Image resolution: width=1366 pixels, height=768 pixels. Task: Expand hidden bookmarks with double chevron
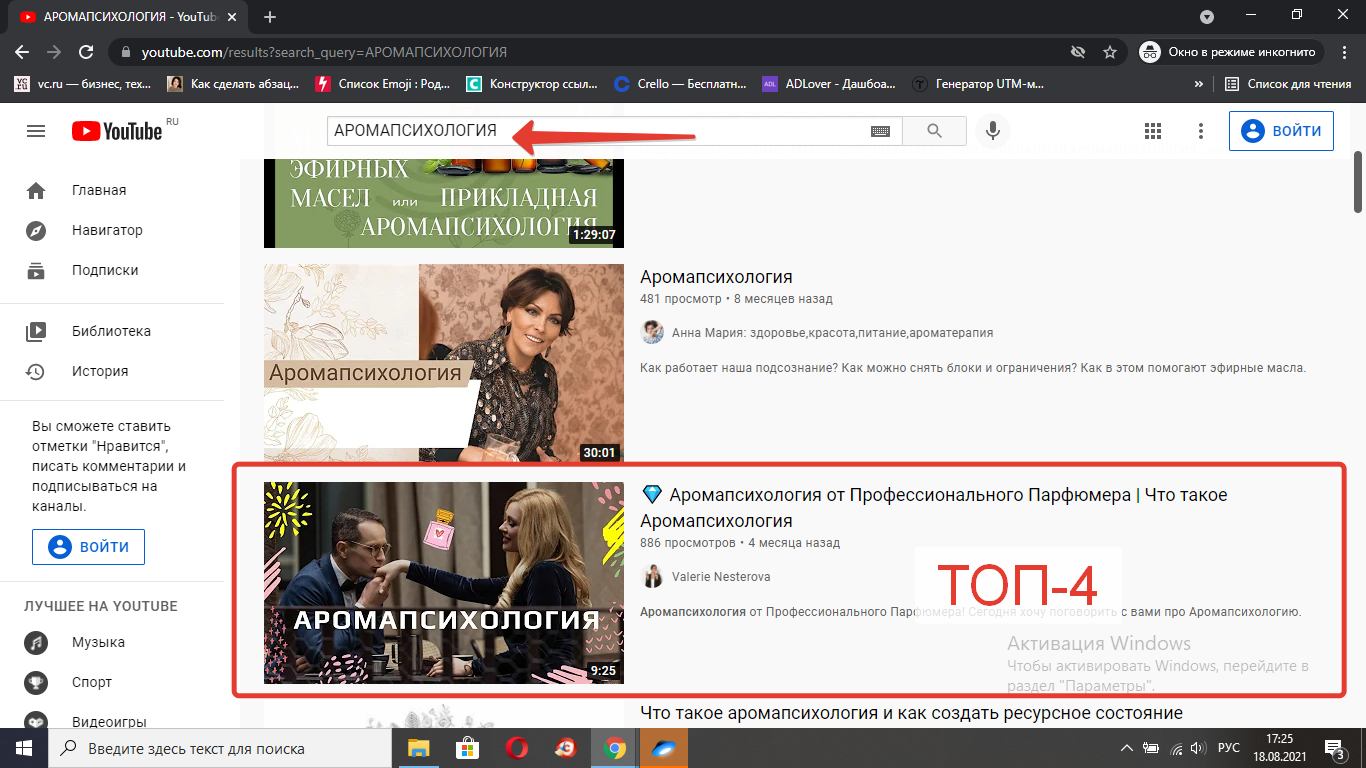coord(1198,84)
